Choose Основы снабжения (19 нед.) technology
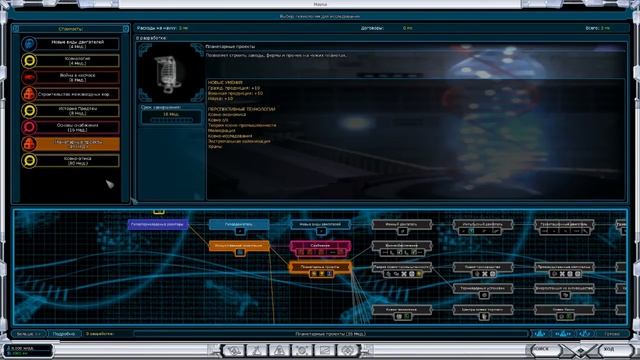The height and width of the screenshot is (360, 640). (x=78, y=127)
